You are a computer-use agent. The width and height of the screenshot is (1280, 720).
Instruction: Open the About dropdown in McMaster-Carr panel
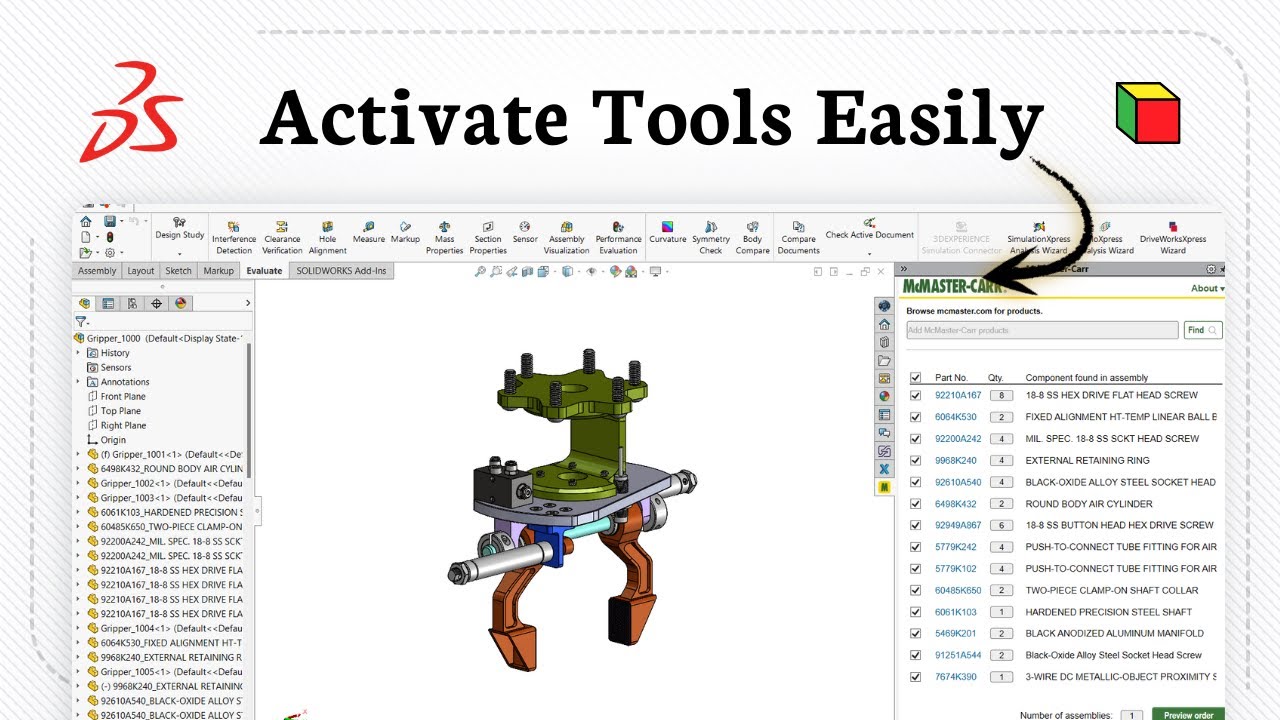point(1207,288)
